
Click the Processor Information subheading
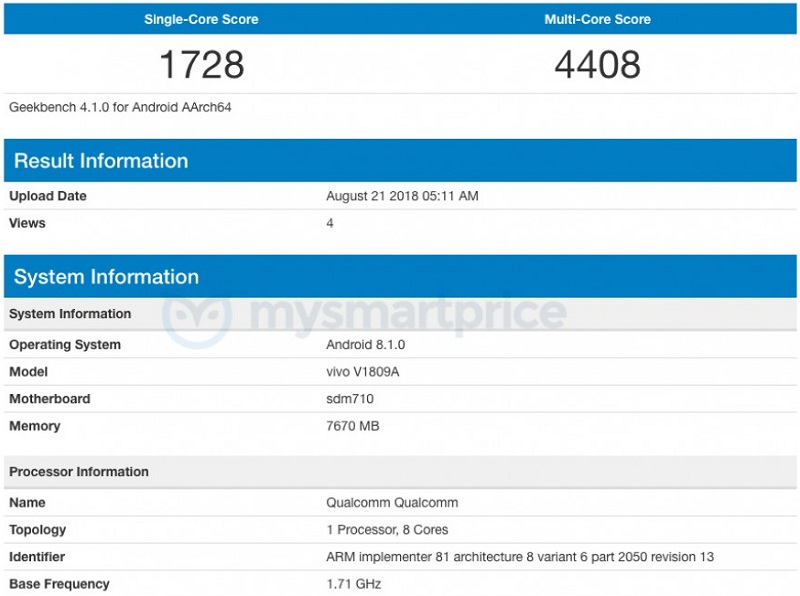click(x=79, y=471)
